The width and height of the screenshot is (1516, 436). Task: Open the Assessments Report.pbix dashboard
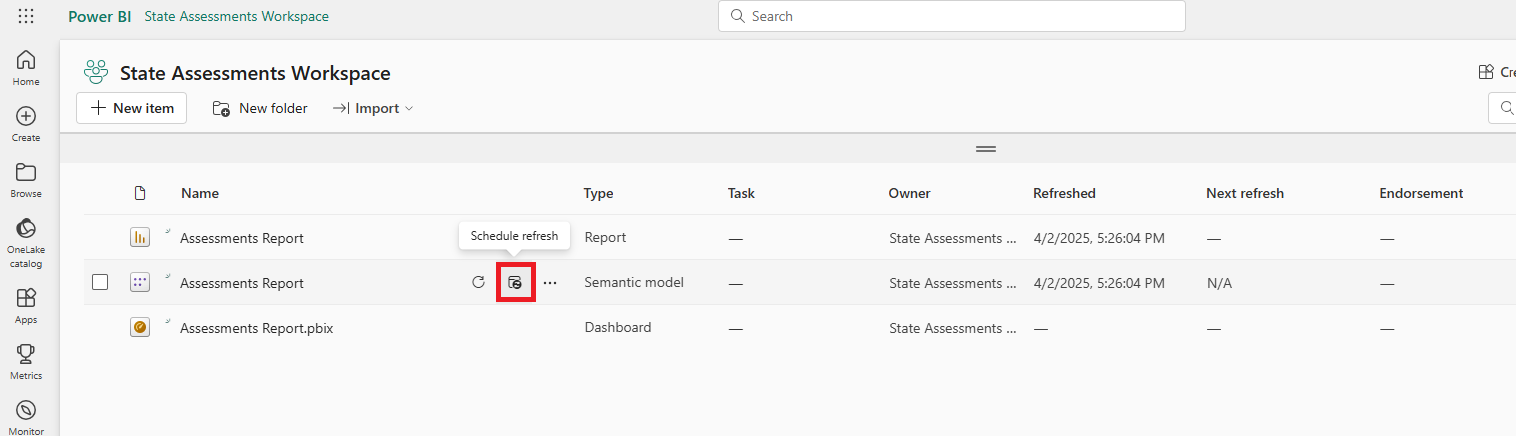coord(256,328)
